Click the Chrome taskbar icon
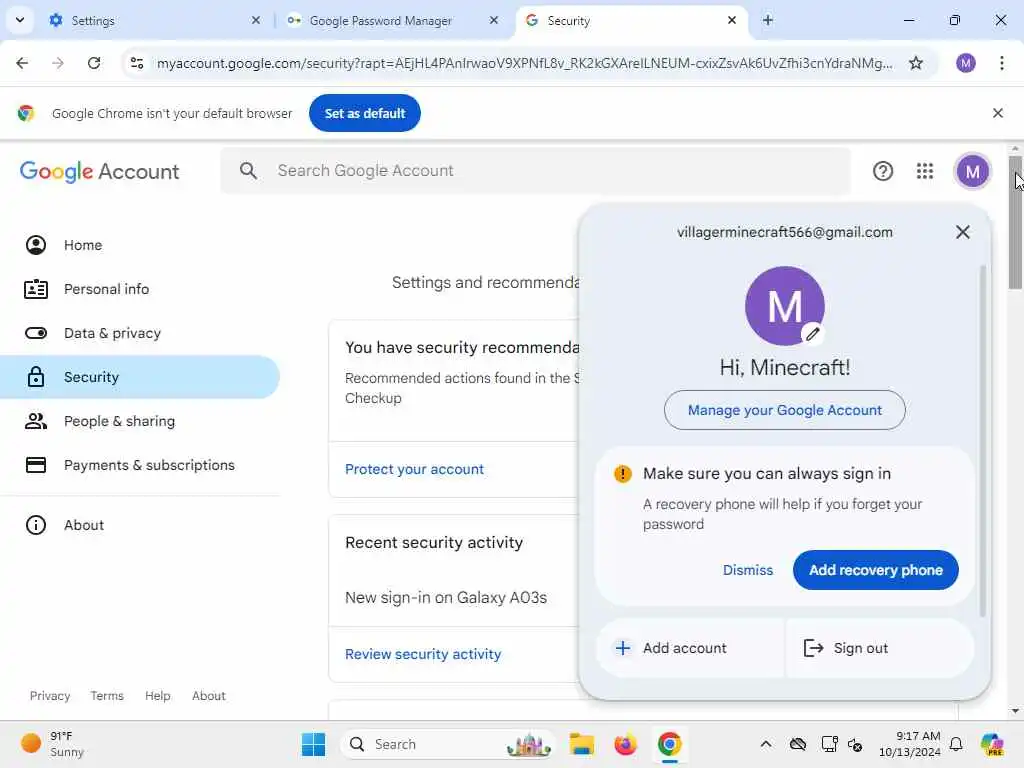The height and width of the screenshot is (768, 1024). point(669,744)
